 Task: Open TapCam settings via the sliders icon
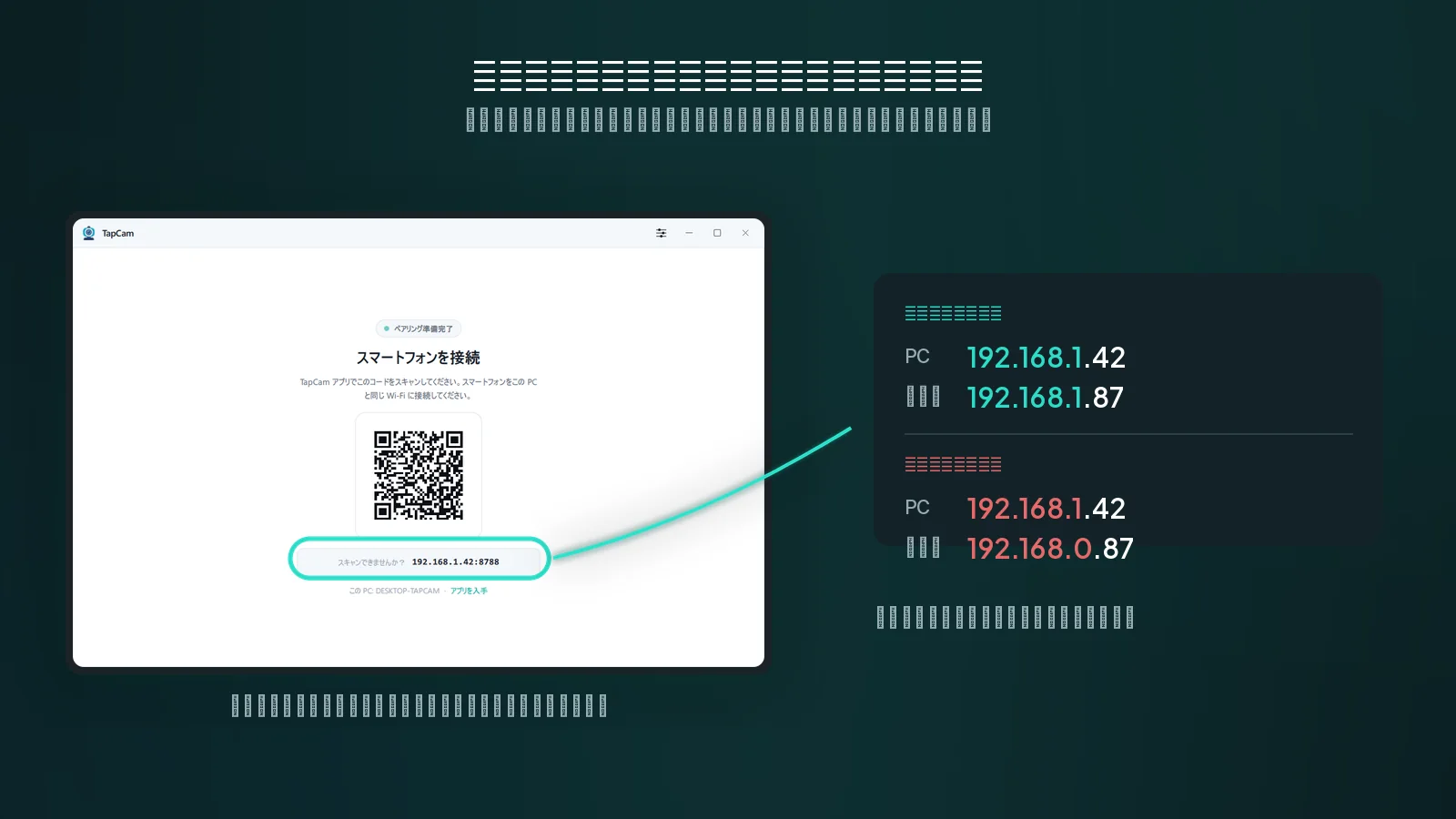tap(661, 233)
